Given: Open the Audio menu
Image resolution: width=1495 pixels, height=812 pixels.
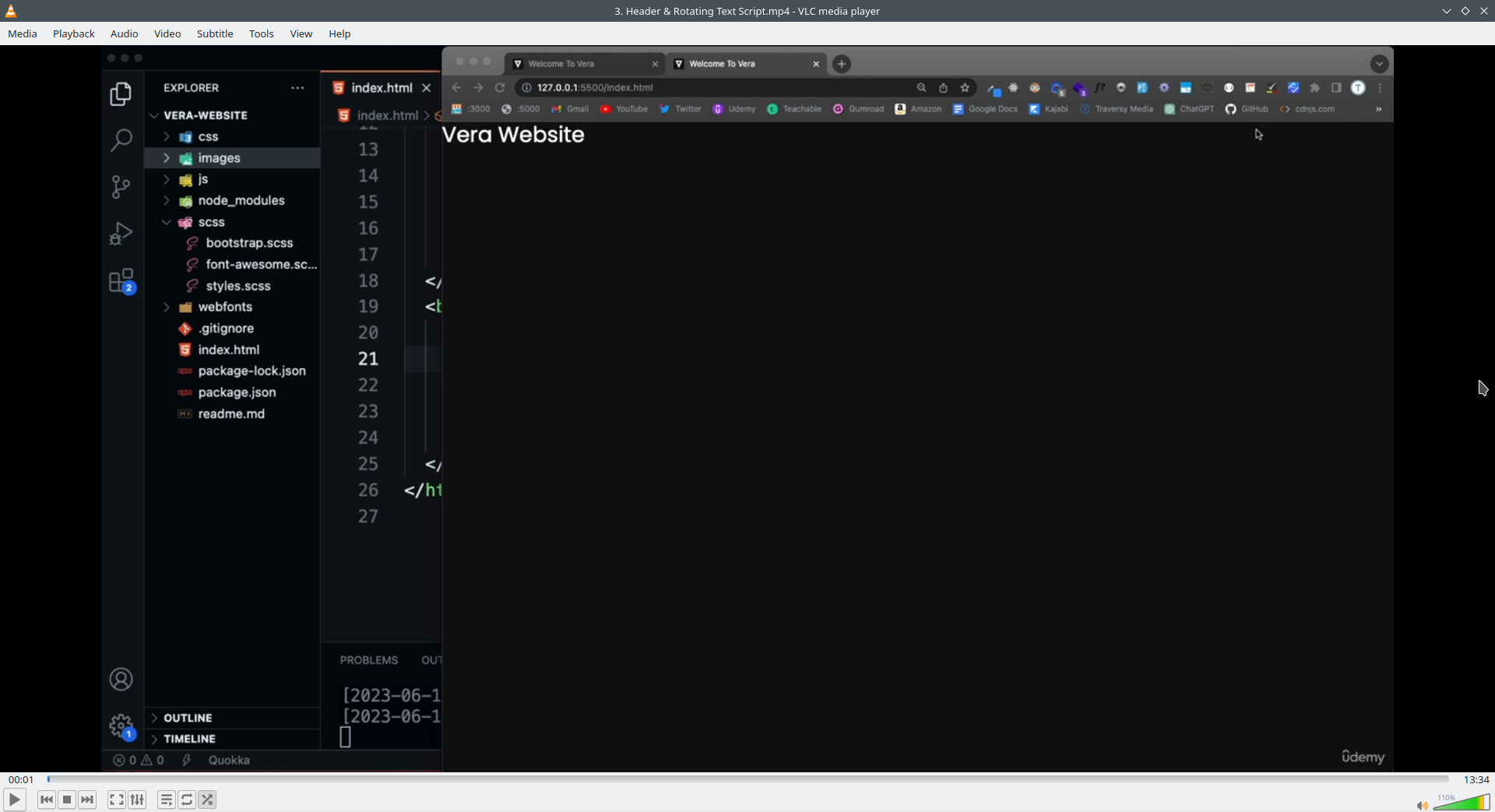Looking at the screenshot, I should click(x=125, y=33).
